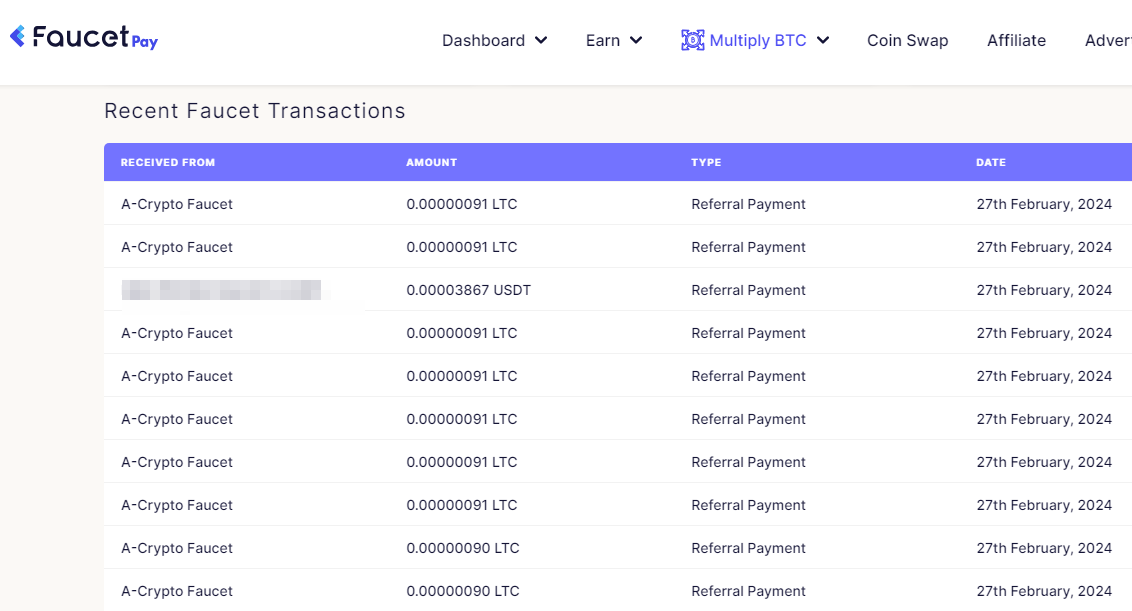The width and height of the screenshot is (1132, 611).
Task: Click the RECEIVED FROM column header
Action: pyautogui.click(x=168, y=162)
